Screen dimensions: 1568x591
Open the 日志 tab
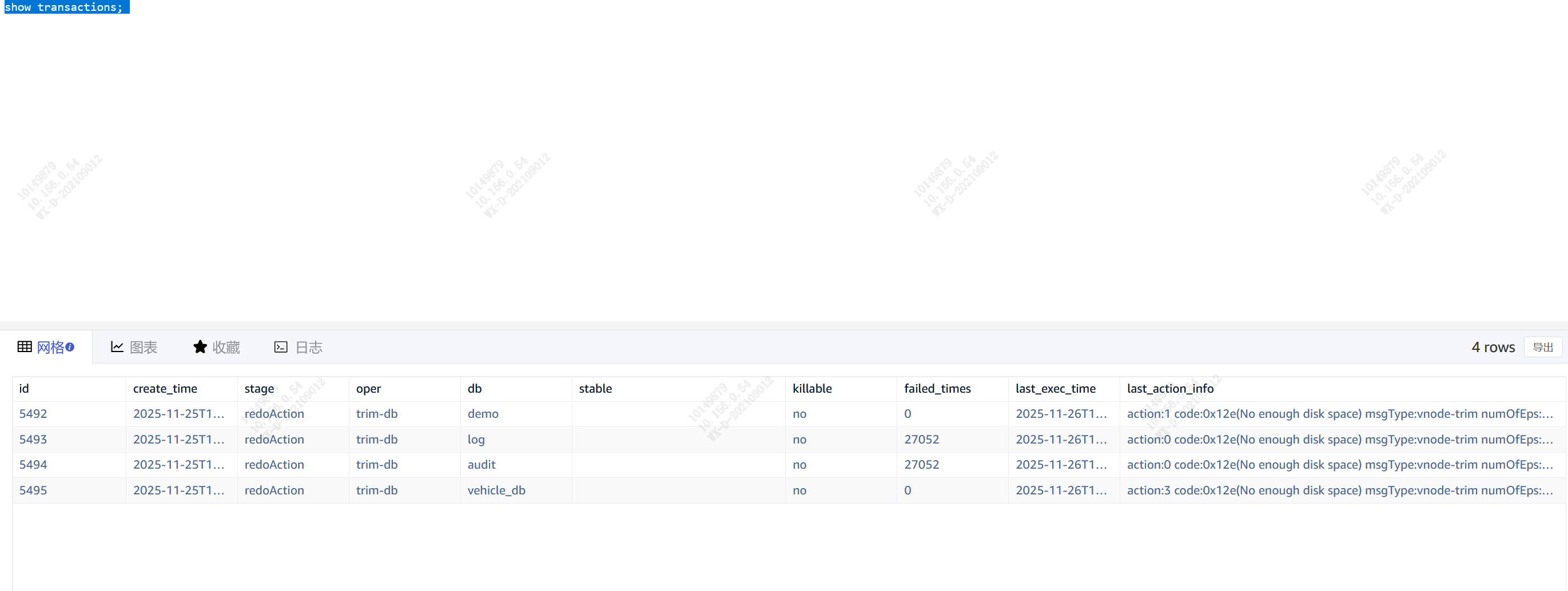[309, 348]
